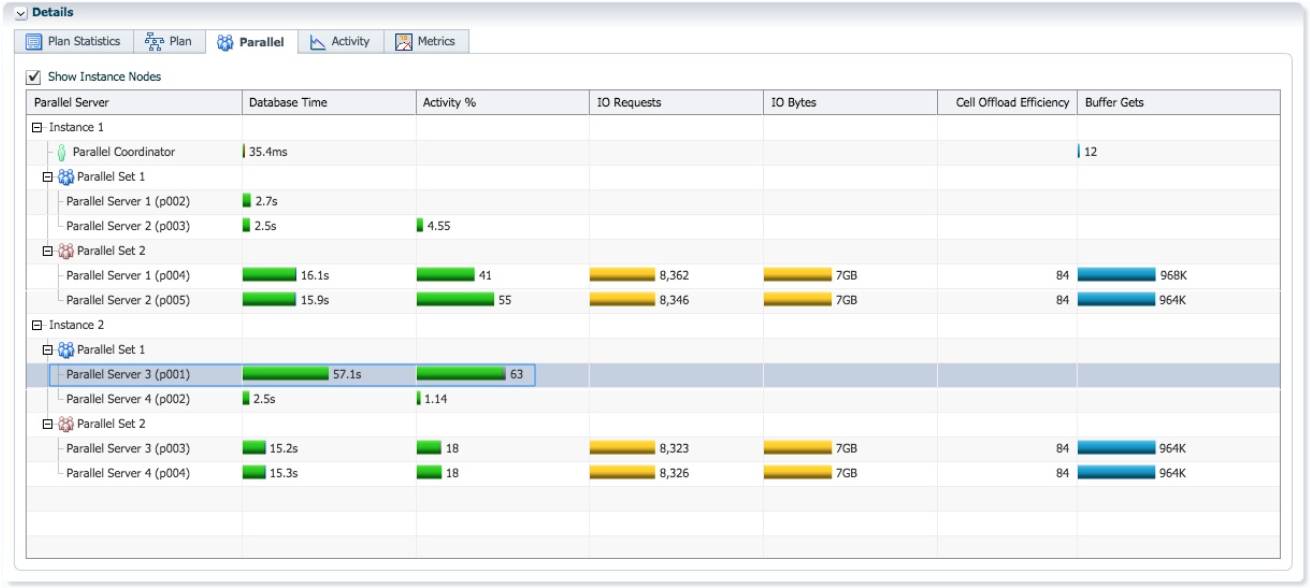Click the 15.9s database time value
The image size is (1310, 588).
pos(314,300)
